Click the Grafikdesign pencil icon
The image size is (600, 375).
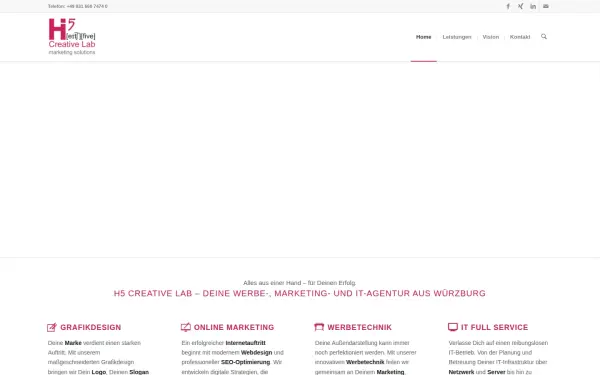pos(52,327)
